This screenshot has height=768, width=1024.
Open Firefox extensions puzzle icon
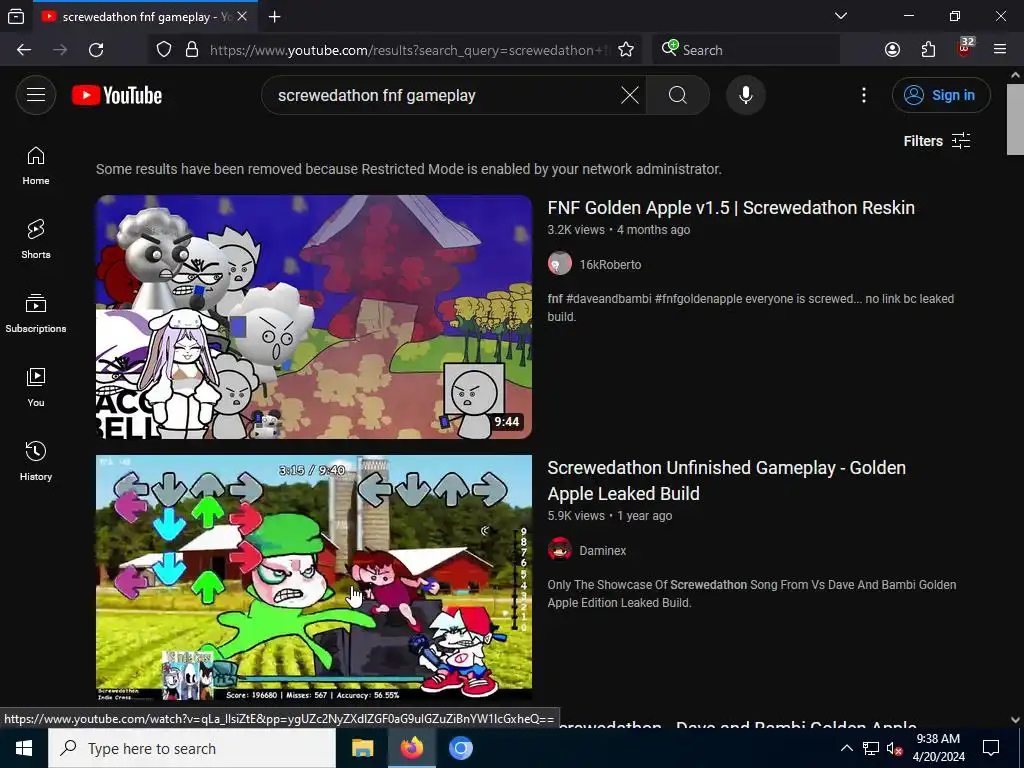pyautogui.click(x=929, y=50)
